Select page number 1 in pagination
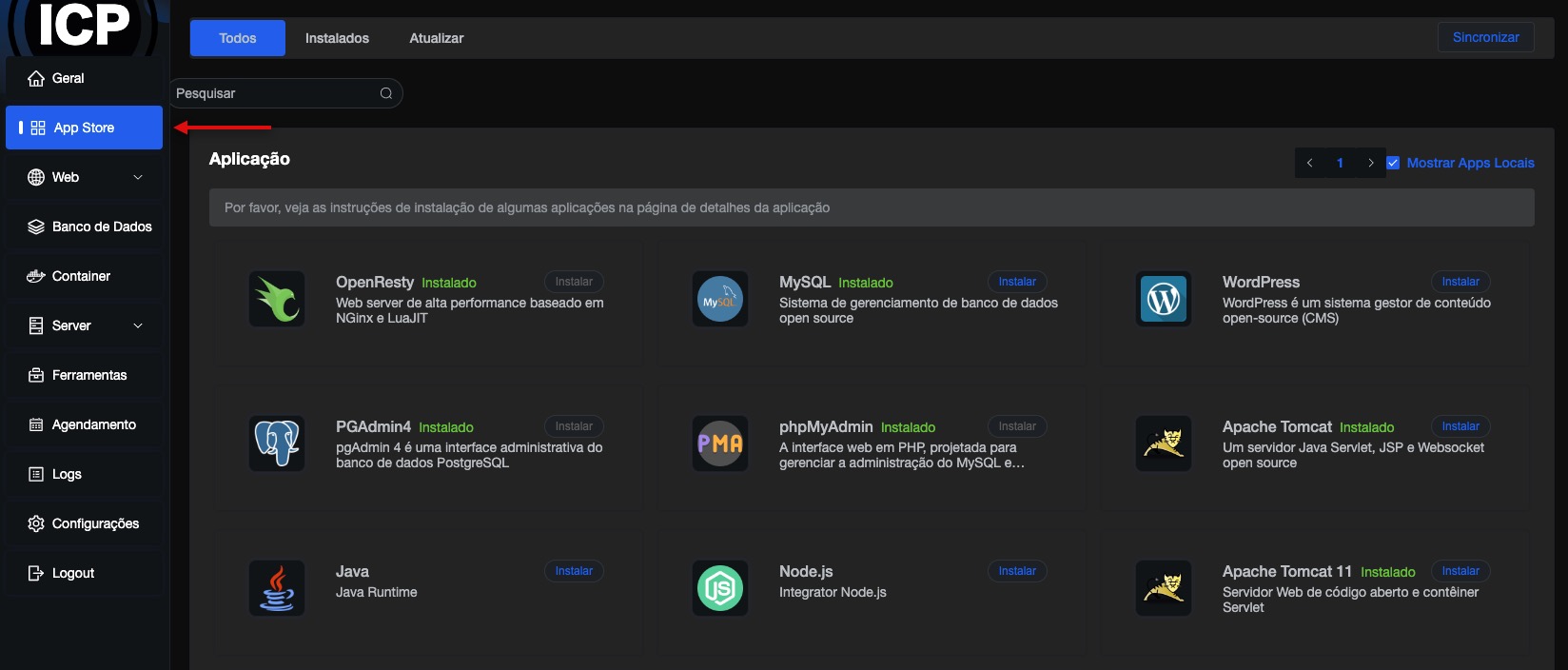The height and width of the screenshot is (670, 1568). tap(1340, 163)
